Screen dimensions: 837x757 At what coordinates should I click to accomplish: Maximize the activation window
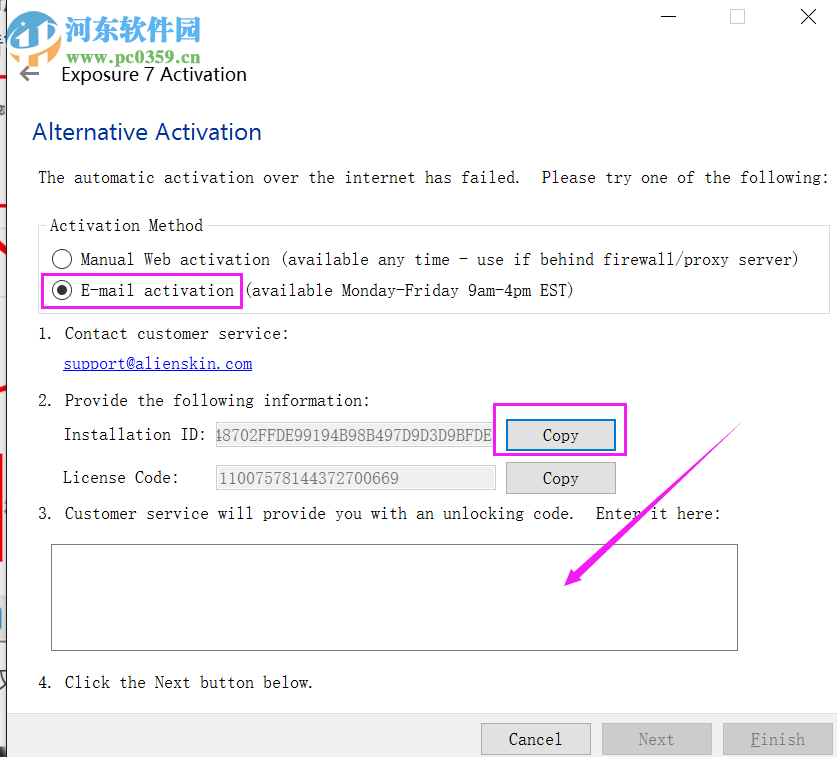(737, 17)
